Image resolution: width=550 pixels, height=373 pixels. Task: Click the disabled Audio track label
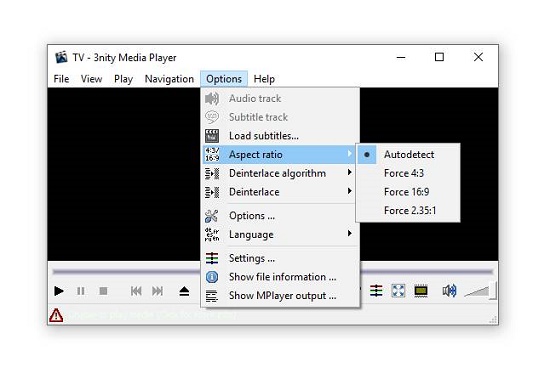click(255, 99)
